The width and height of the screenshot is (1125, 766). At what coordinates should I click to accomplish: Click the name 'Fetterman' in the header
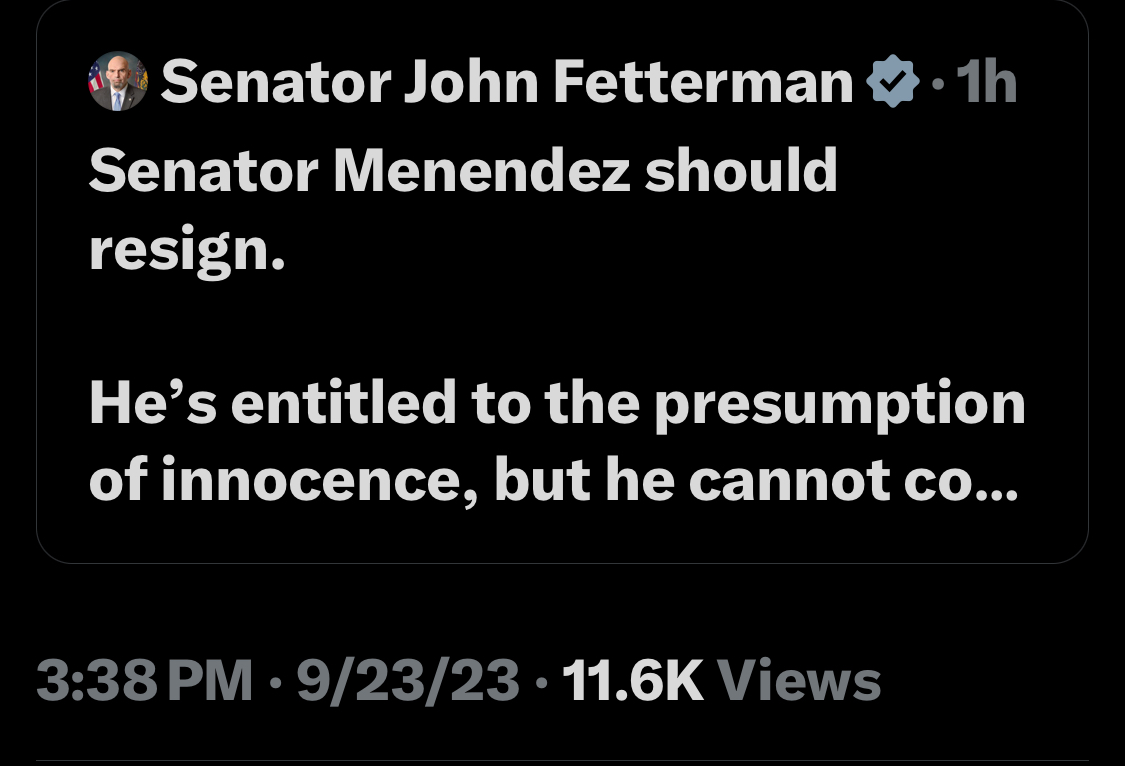point(703,82)
